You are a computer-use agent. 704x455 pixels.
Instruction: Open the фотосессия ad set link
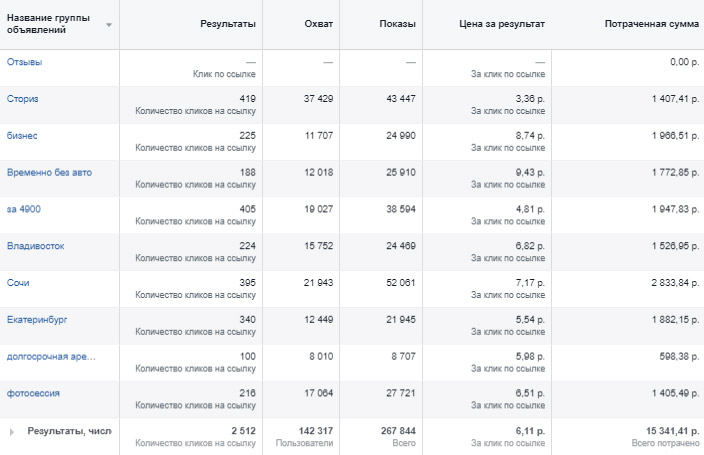35,393
